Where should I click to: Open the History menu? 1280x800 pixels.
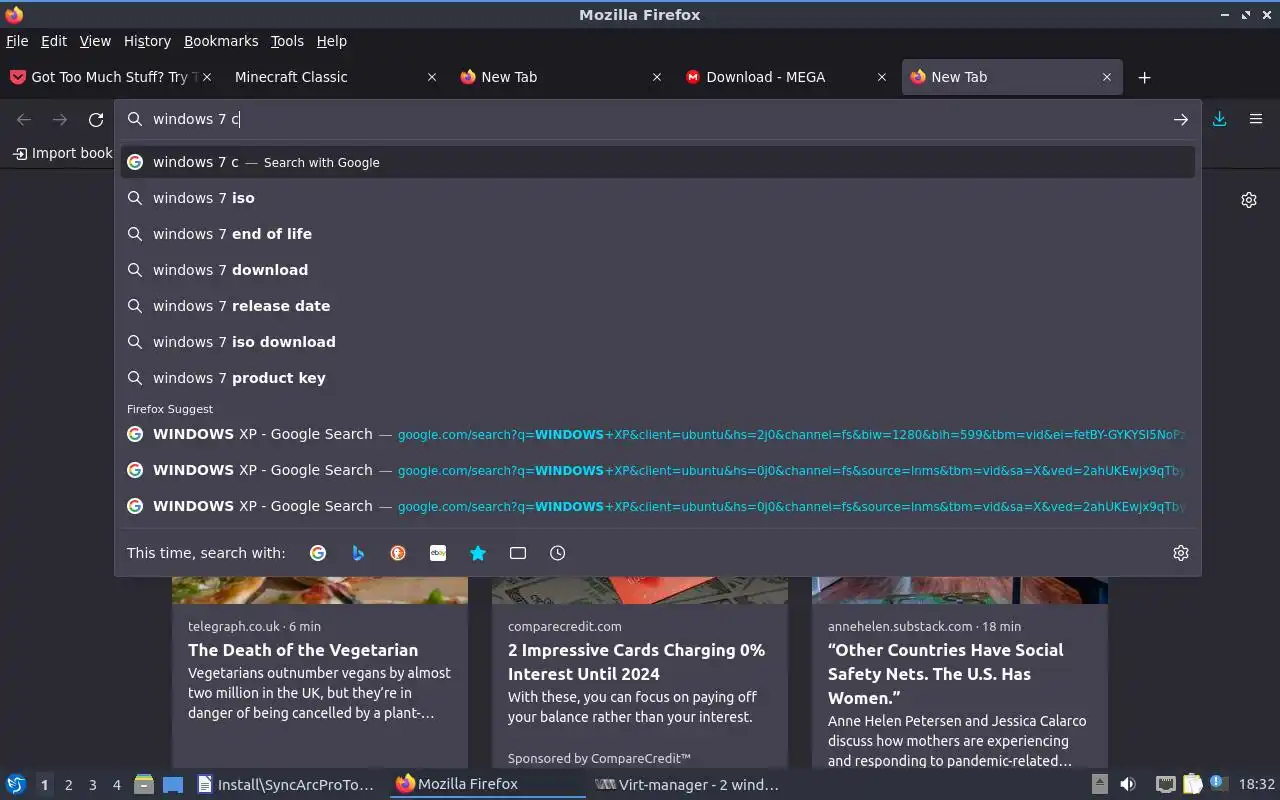(147, 41)
